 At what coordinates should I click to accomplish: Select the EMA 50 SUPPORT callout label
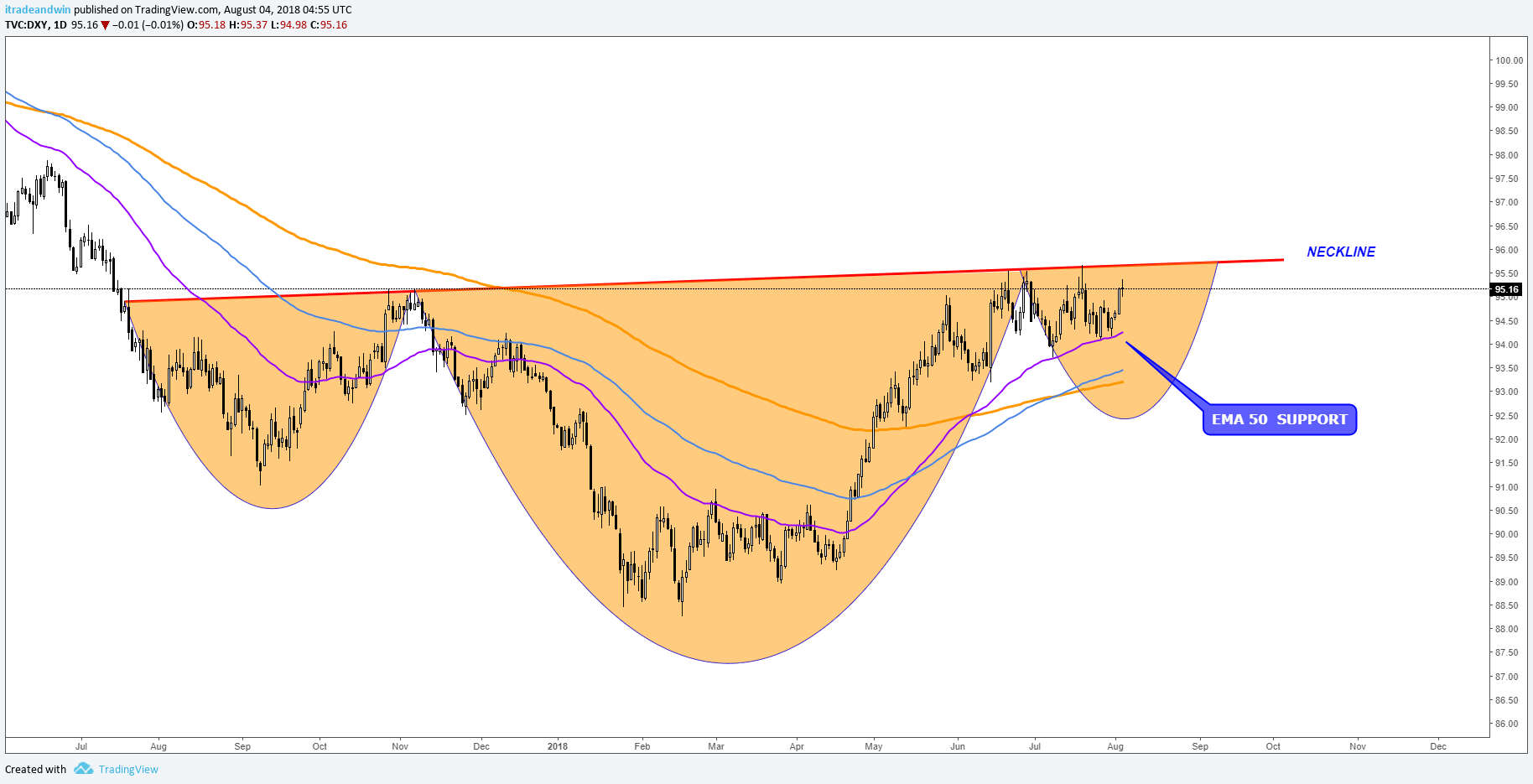(1279, 419)
